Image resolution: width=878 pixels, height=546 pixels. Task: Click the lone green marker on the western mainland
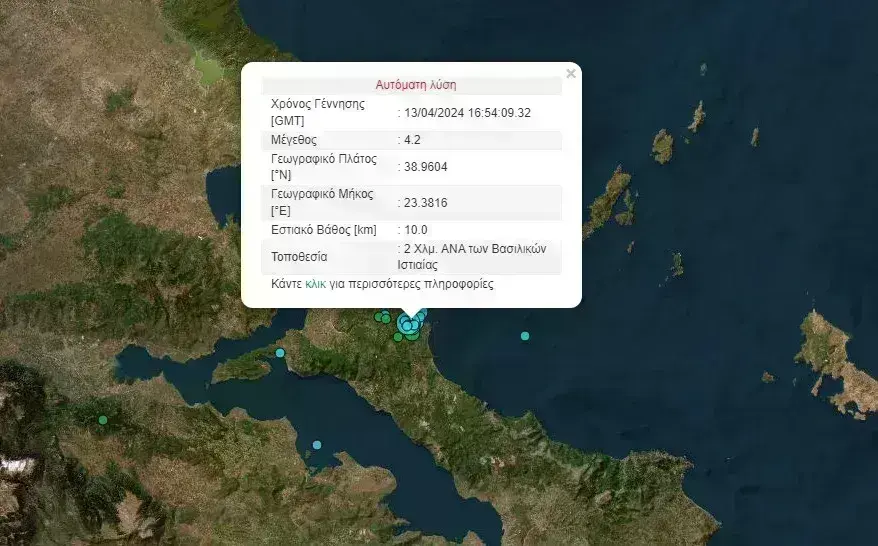pos(102,420)
